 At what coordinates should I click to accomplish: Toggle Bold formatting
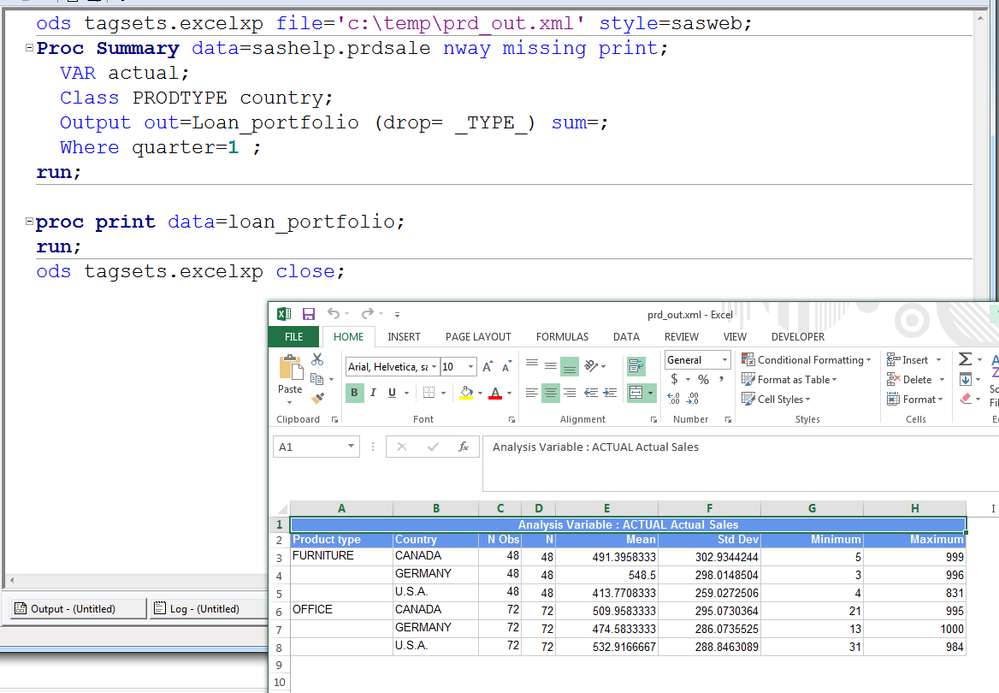pyautogui.click(x=354, y=393)
